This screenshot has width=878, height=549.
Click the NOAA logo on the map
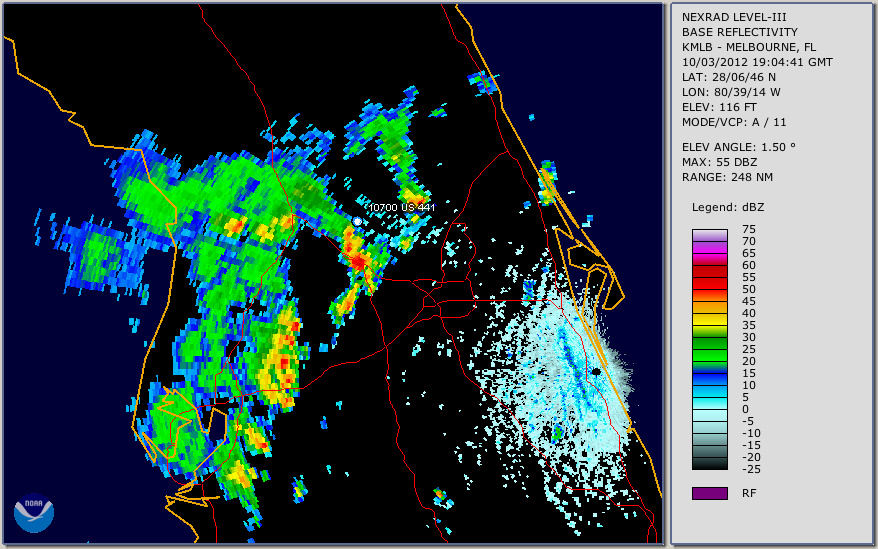[x=34, y=513]
